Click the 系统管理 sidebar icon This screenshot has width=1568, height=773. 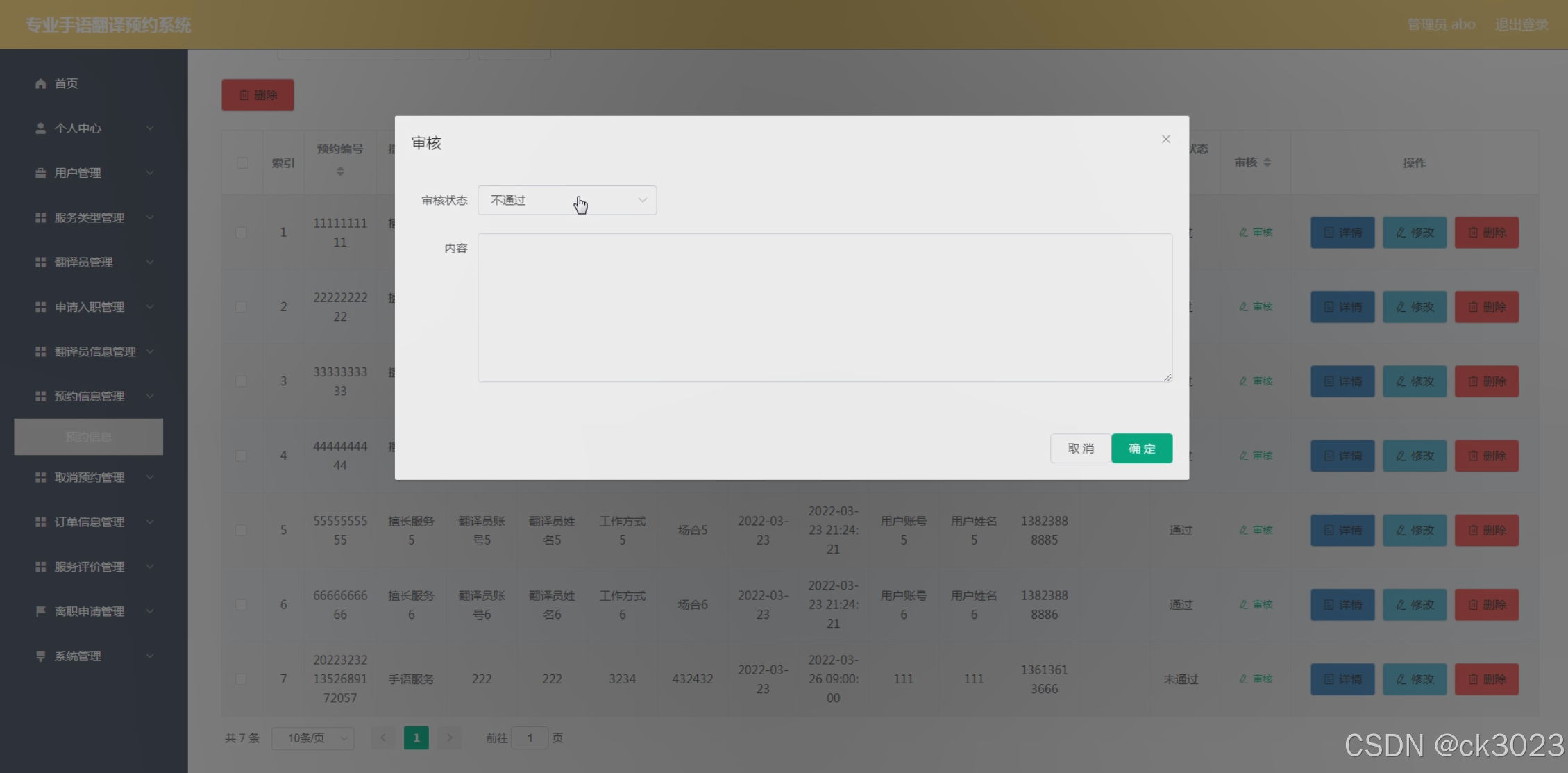40,656
